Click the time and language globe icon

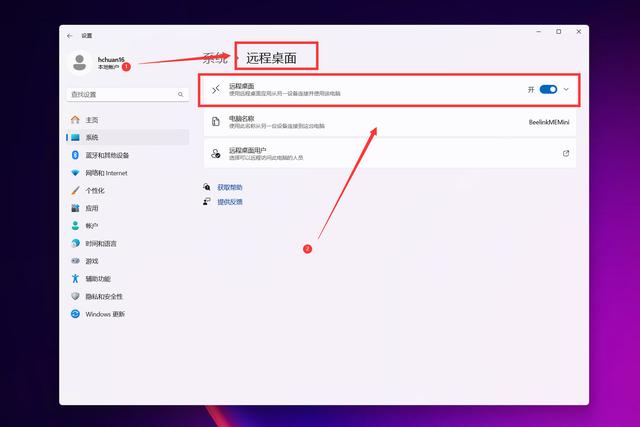[75, 243]
